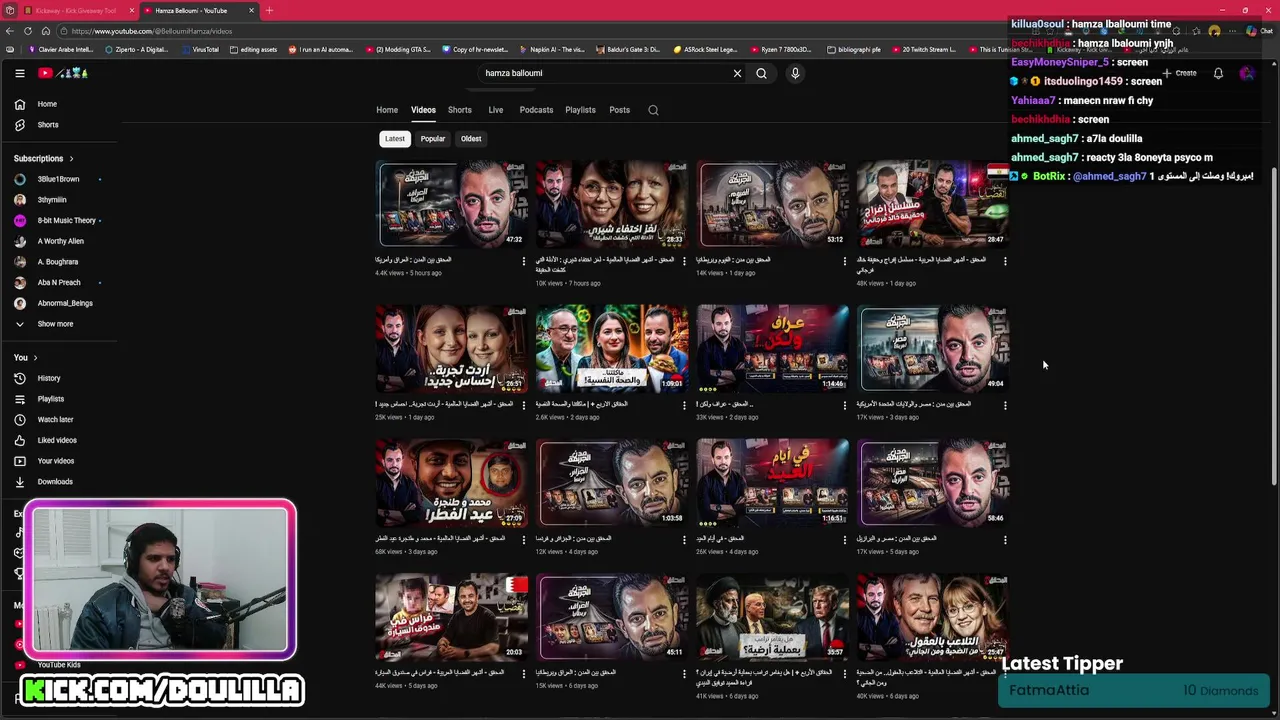
Task: Open Liked videos in the sidebar
Action: click(56, 440)
